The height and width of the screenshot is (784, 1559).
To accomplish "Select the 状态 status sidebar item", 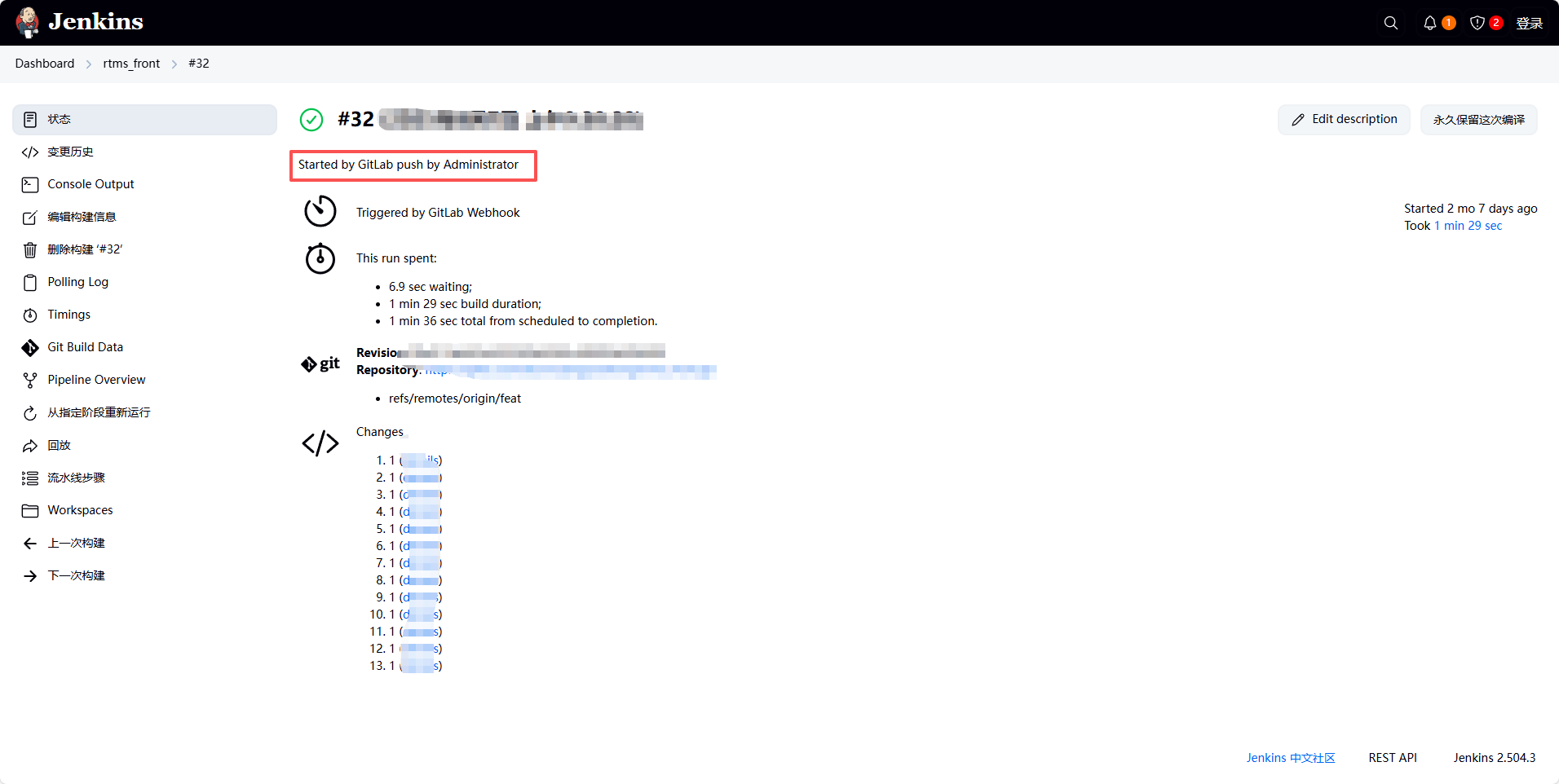I will click(x=144, y=119).
